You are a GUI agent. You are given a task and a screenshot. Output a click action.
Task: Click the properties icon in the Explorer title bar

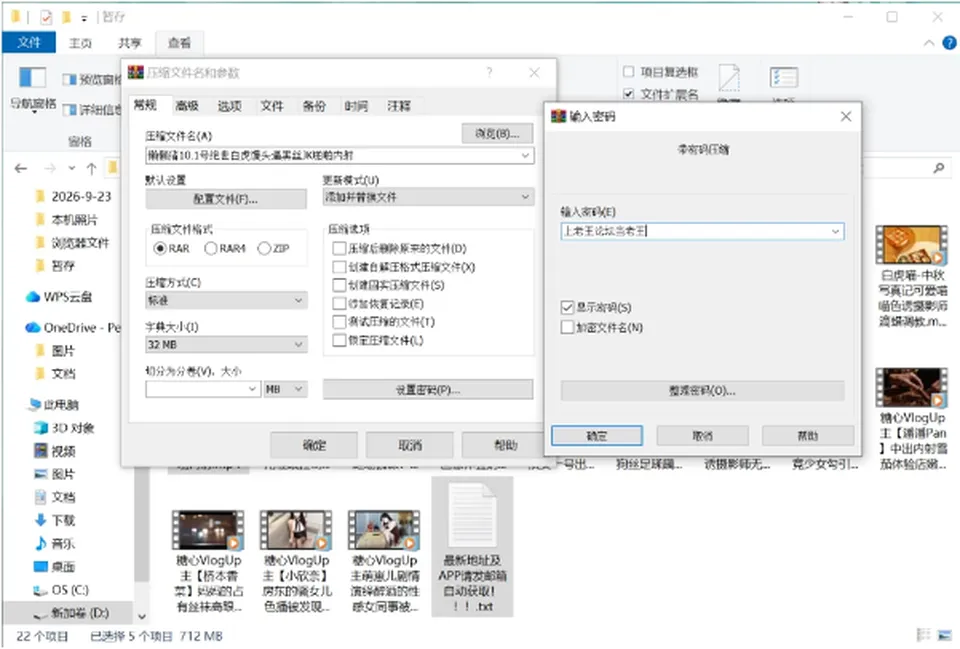click(x=46, y=17)
